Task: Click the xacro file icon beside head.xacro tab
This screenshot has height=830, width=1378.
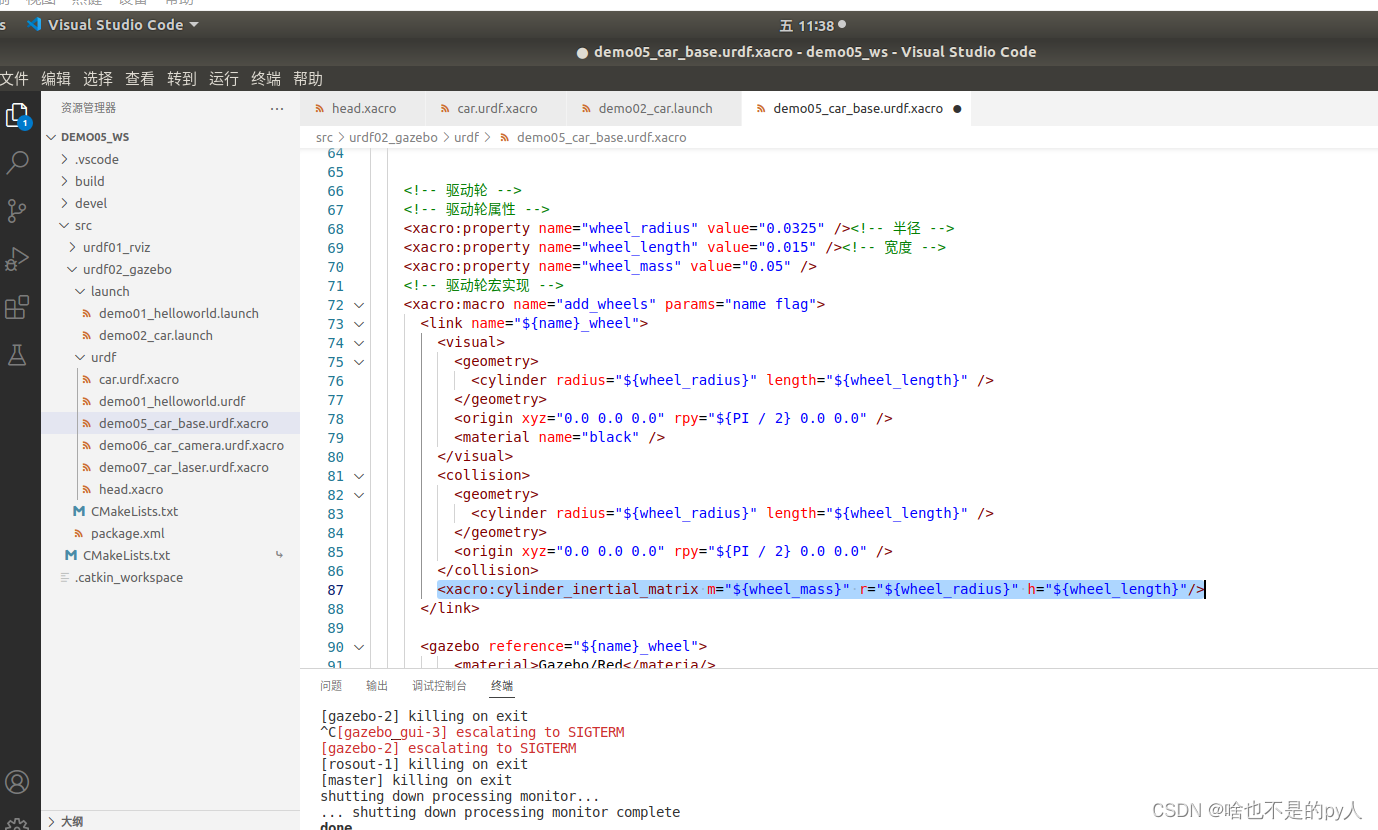Action: 319,108
